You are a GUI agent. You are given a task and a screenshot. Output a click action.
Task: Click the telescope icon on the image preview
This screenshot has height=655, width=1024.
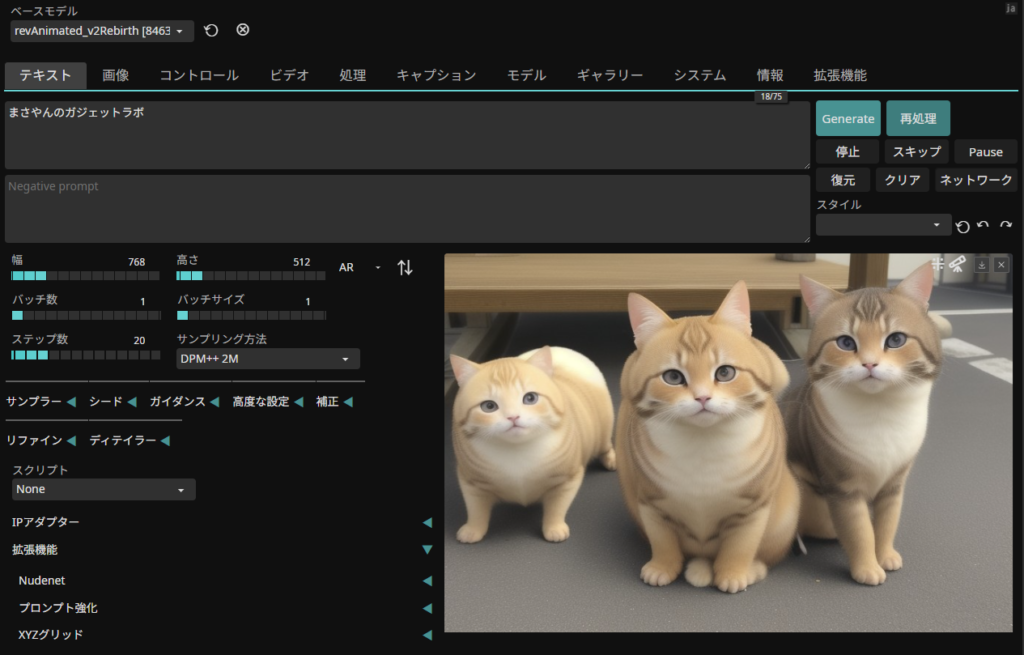[x=957, y=264]
